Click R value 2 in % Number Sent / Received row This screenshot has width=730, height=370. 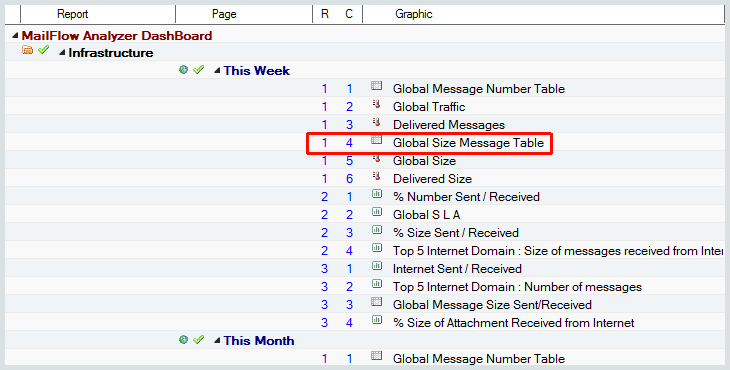(324, 197)
